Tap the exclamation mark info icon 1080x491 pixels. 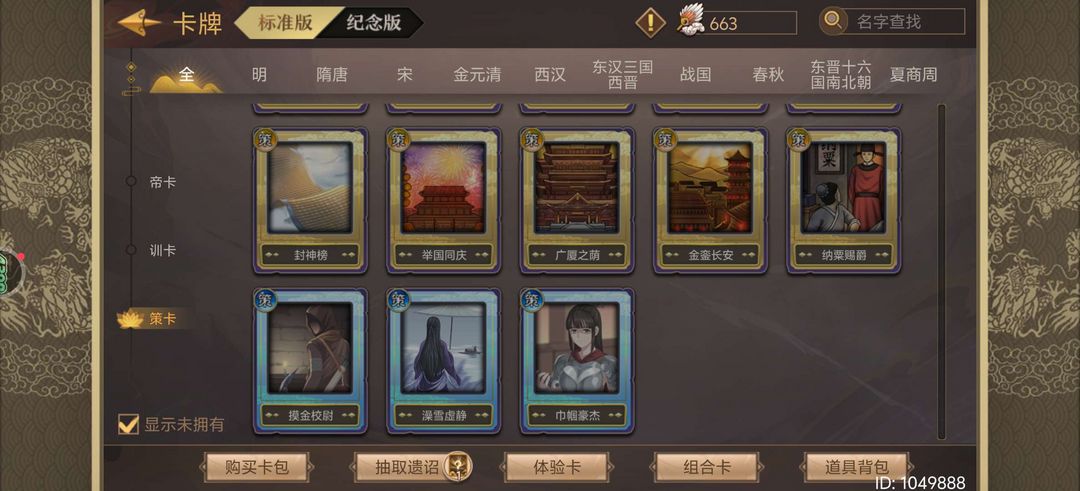click(650, 23)
